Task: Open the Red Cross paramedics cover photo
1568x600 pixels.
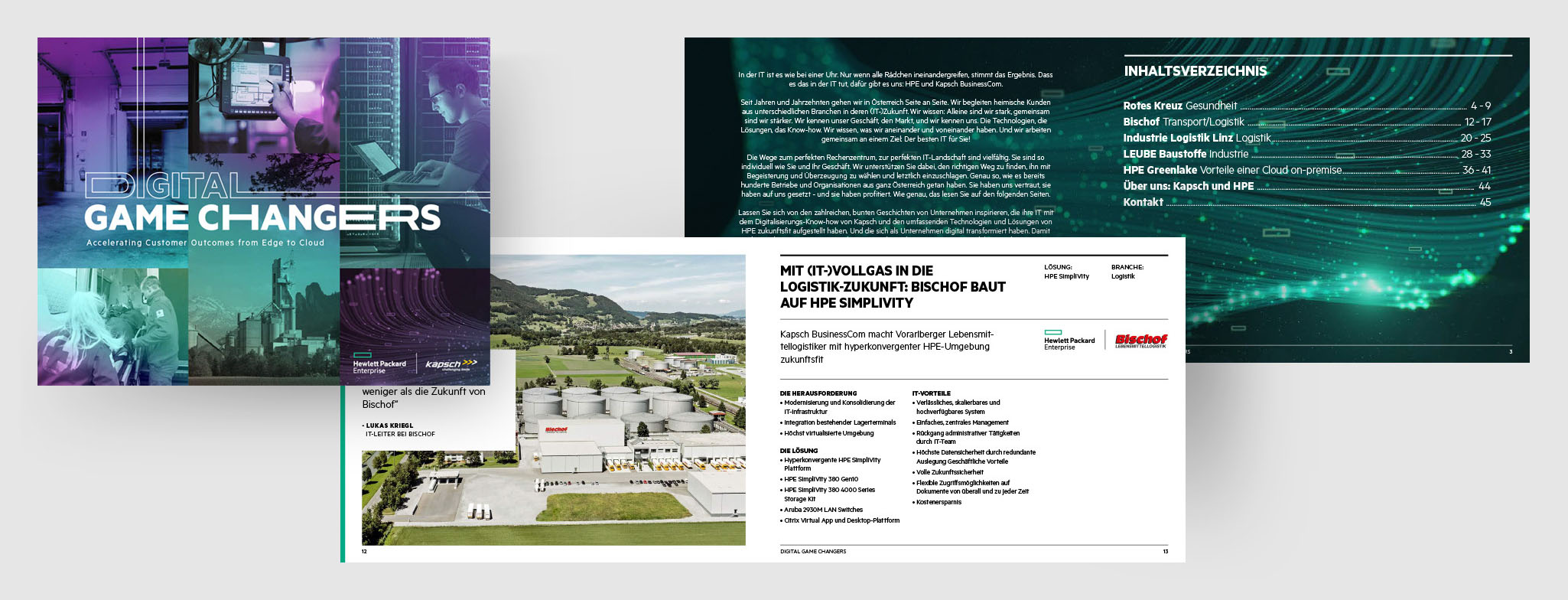Action: 113,327
